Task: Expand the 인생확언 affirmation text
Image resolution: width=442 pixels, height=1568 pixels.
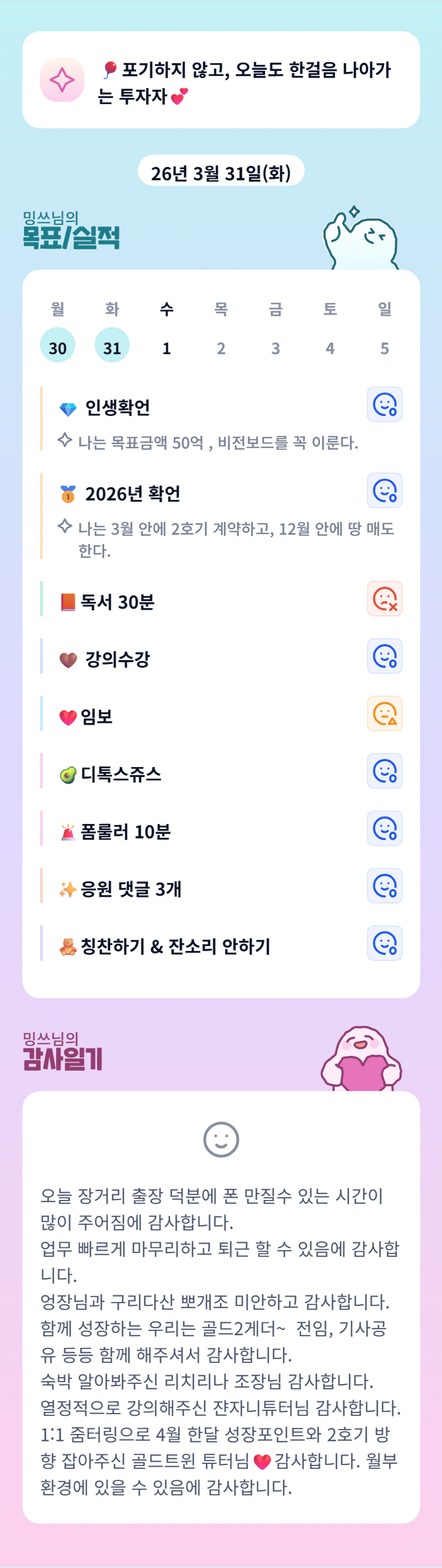Action: click(x=218, y=443)
